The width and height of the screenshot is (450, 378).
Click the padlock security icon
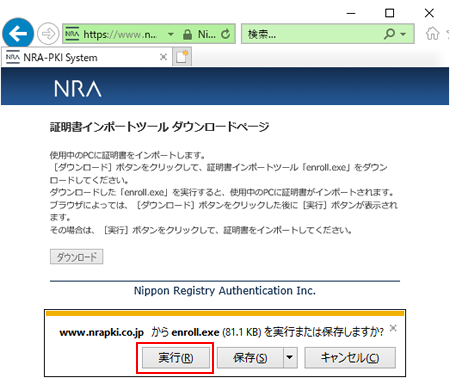click(188, 34)
